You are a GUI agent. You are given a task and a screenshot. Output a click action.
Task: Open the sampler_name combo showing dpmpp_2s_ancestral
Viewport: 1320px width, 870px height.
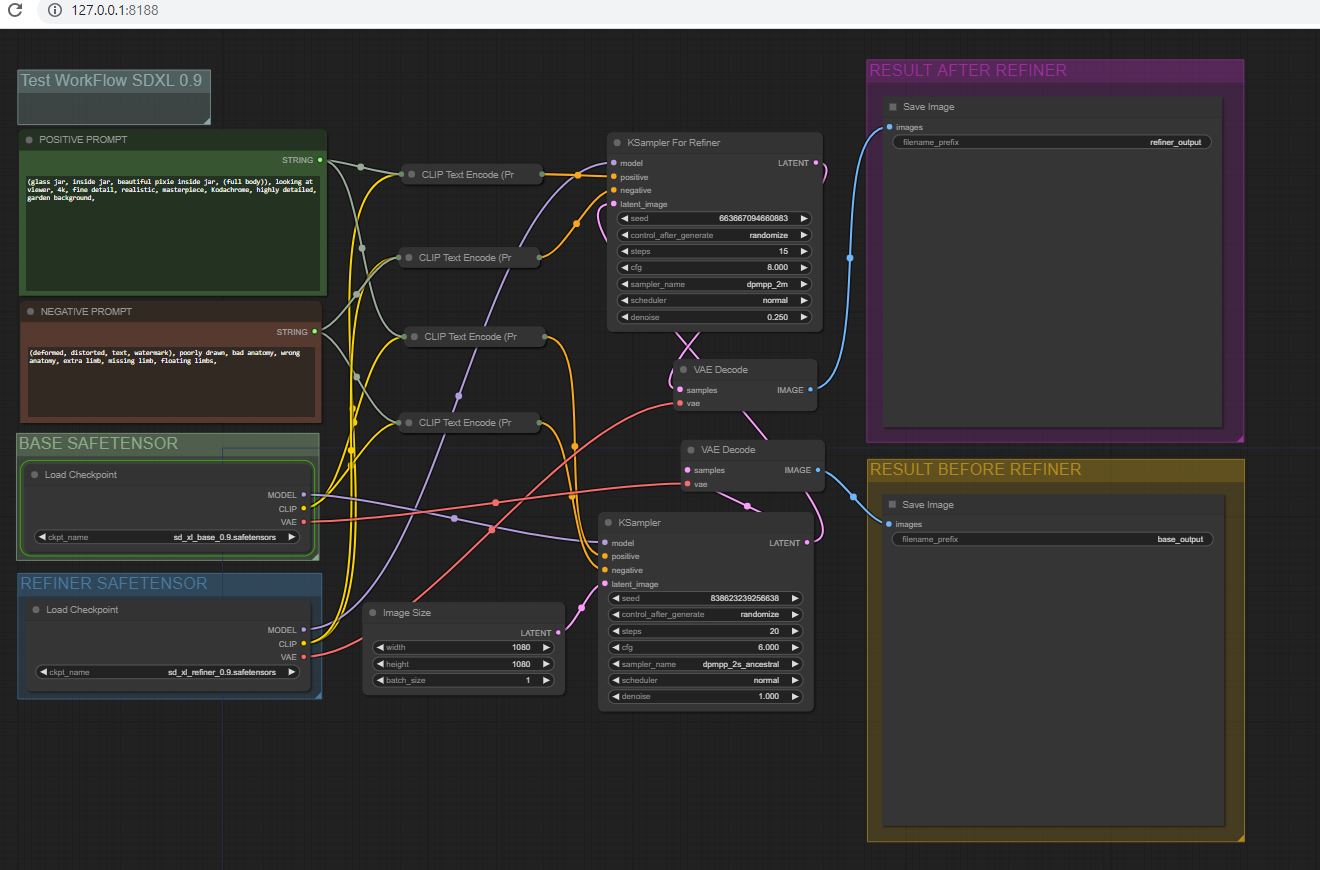pos(704,664)
